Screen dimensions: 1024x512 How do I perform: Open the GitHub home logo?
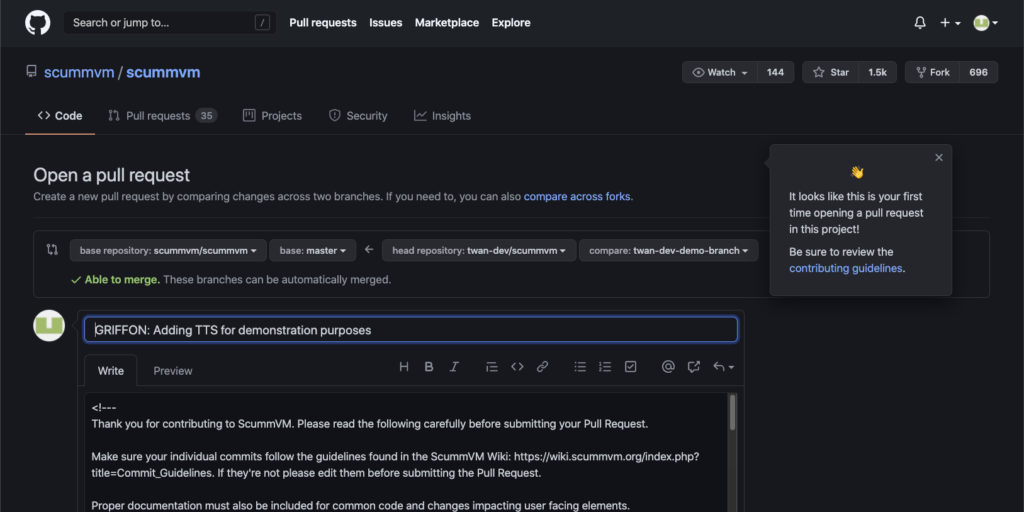pos(37,23)
